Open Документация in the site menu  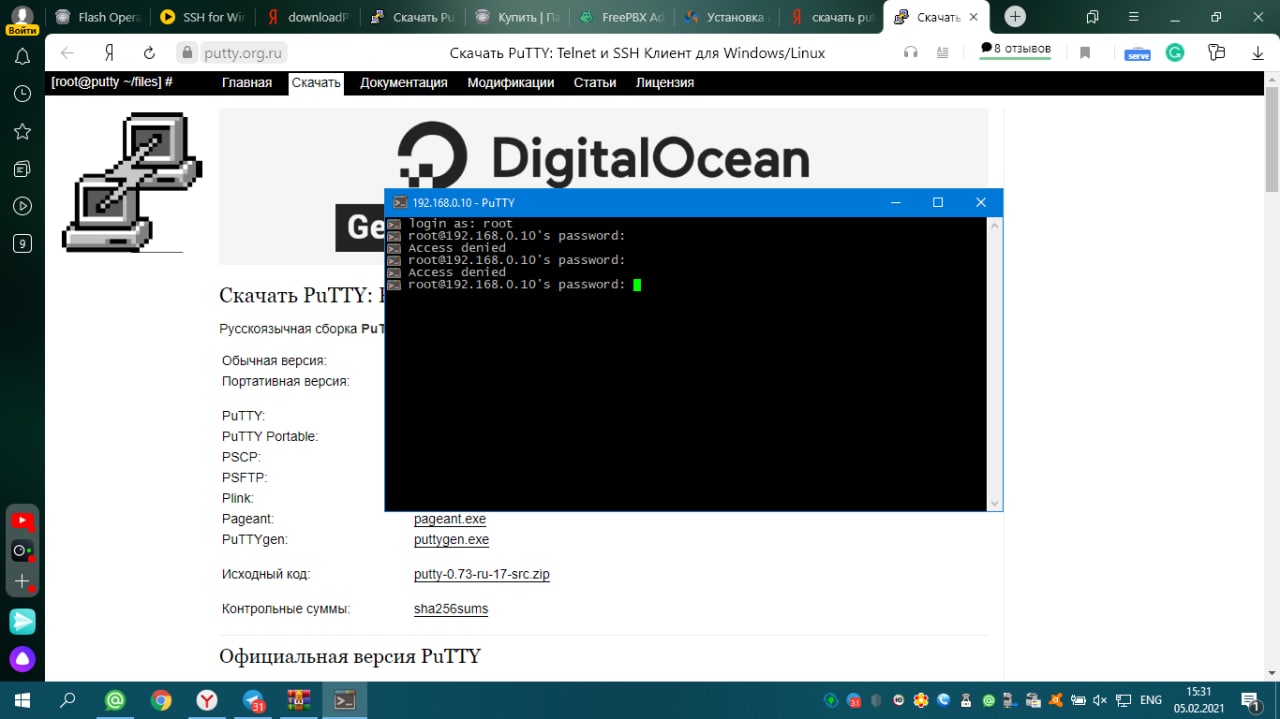click(x=404, y=83)
